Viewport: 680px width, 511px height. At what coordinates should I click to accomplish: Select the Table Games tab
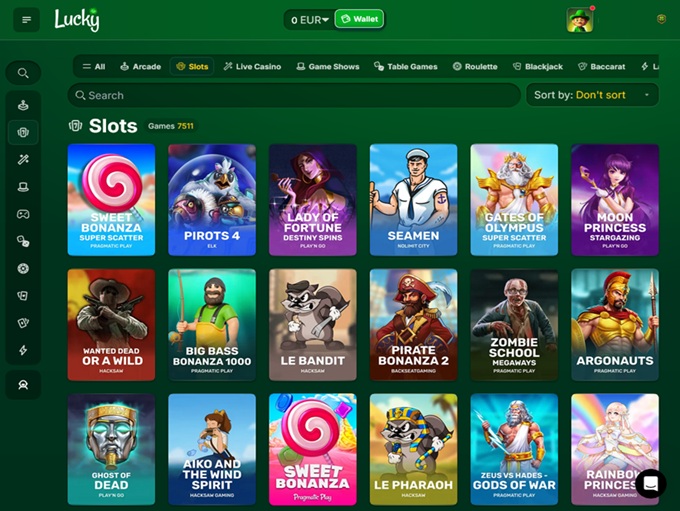405,67
